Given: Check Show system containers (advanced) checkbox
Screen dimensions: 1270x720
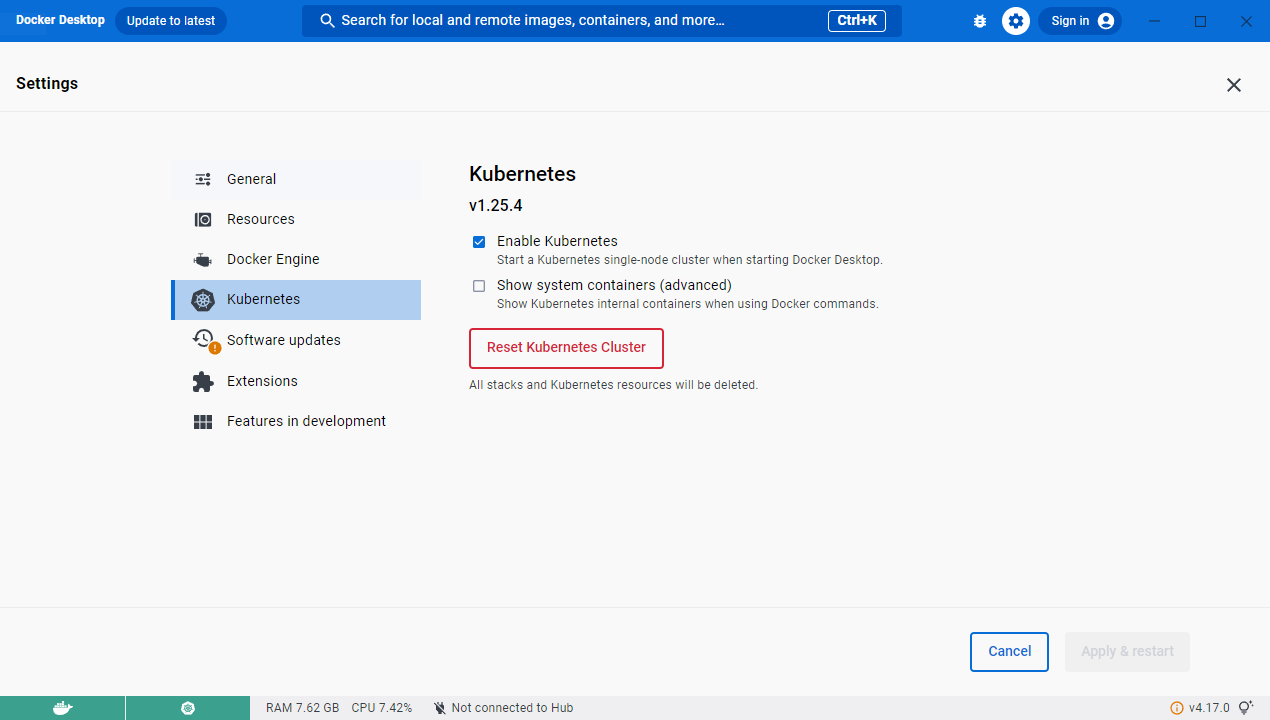Looking at the screenshot, I should point(479,286).
